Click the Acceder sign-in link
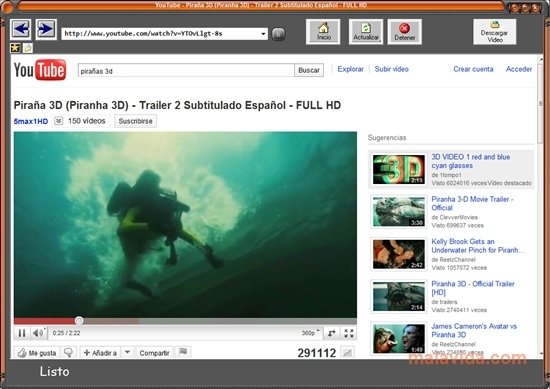Image resolution: width=550 pixels, height=389 pixels. pyautogui.click(x=519, y=69)
